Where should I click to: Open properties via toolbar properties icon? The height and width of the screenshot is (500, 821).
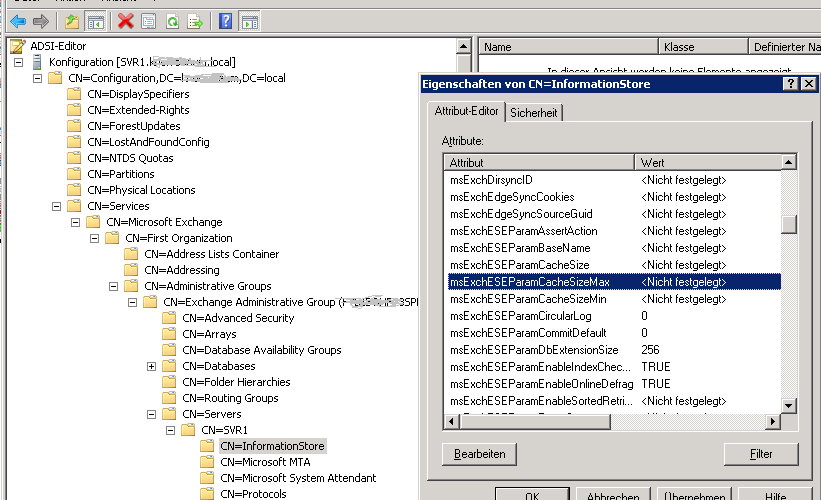click(x=149, y=21)
